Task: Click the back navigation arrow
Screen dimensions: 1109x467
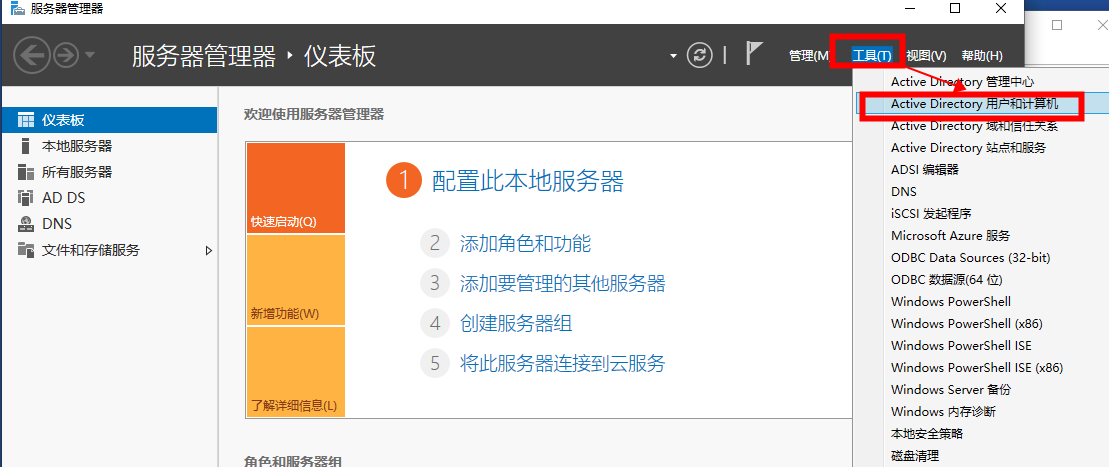Action: point(32,54)
